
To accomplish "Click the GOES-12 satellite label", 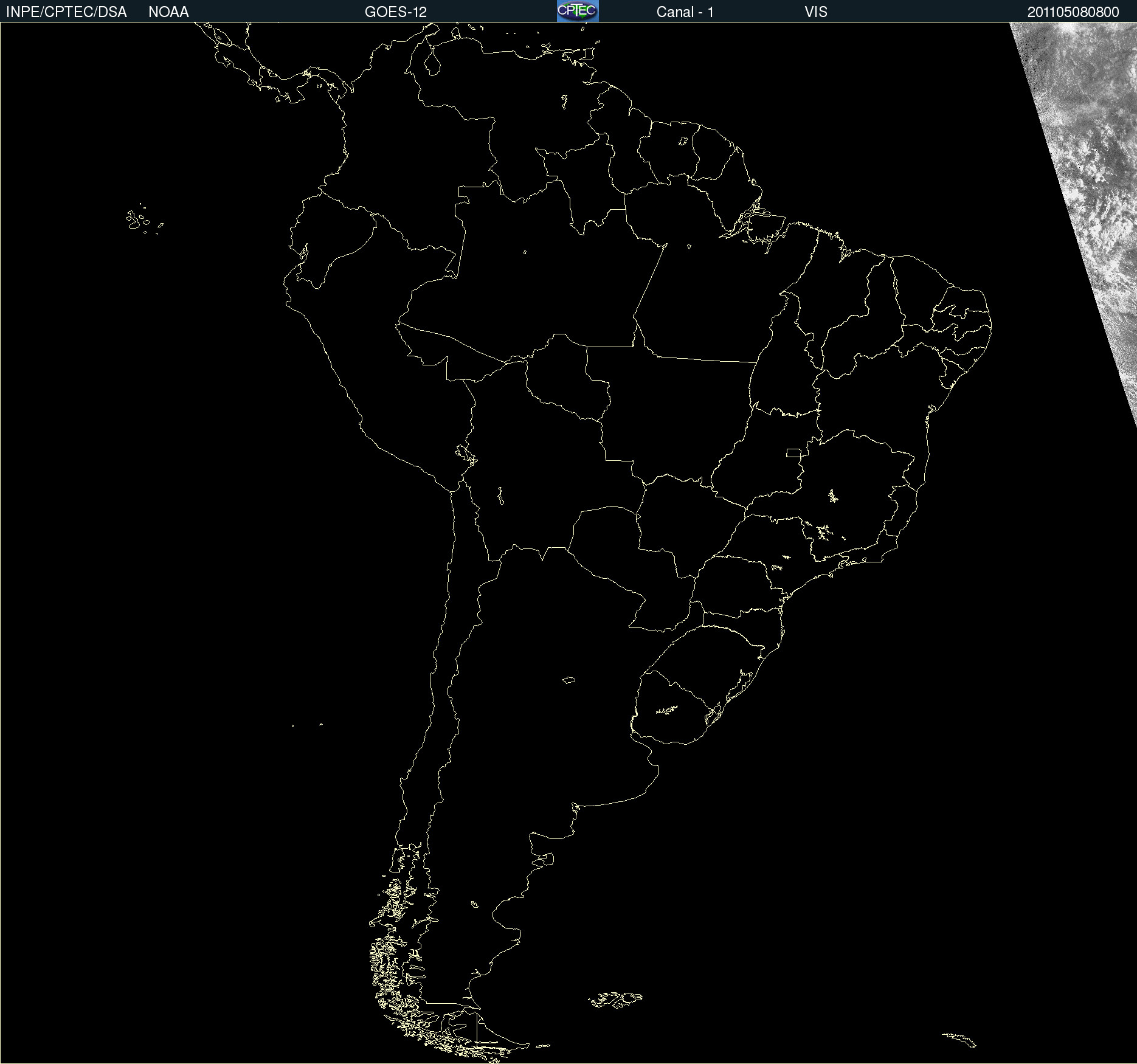I will [x=396, y=12].
